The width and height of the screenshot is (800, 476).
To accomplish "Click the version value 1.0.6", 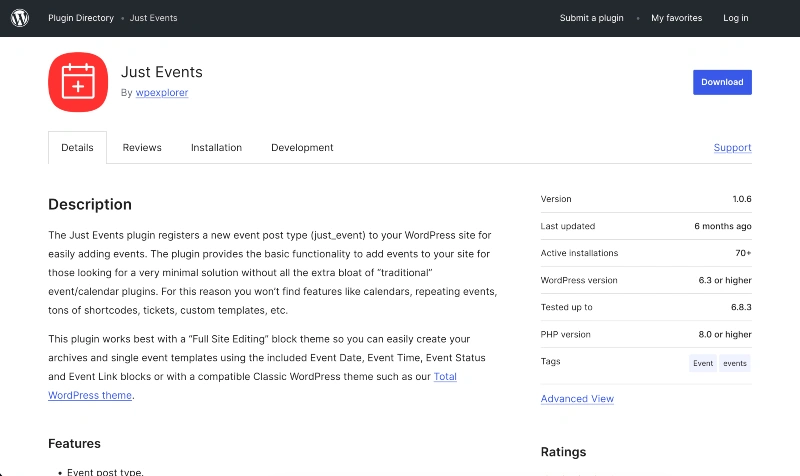I will 742,199.
